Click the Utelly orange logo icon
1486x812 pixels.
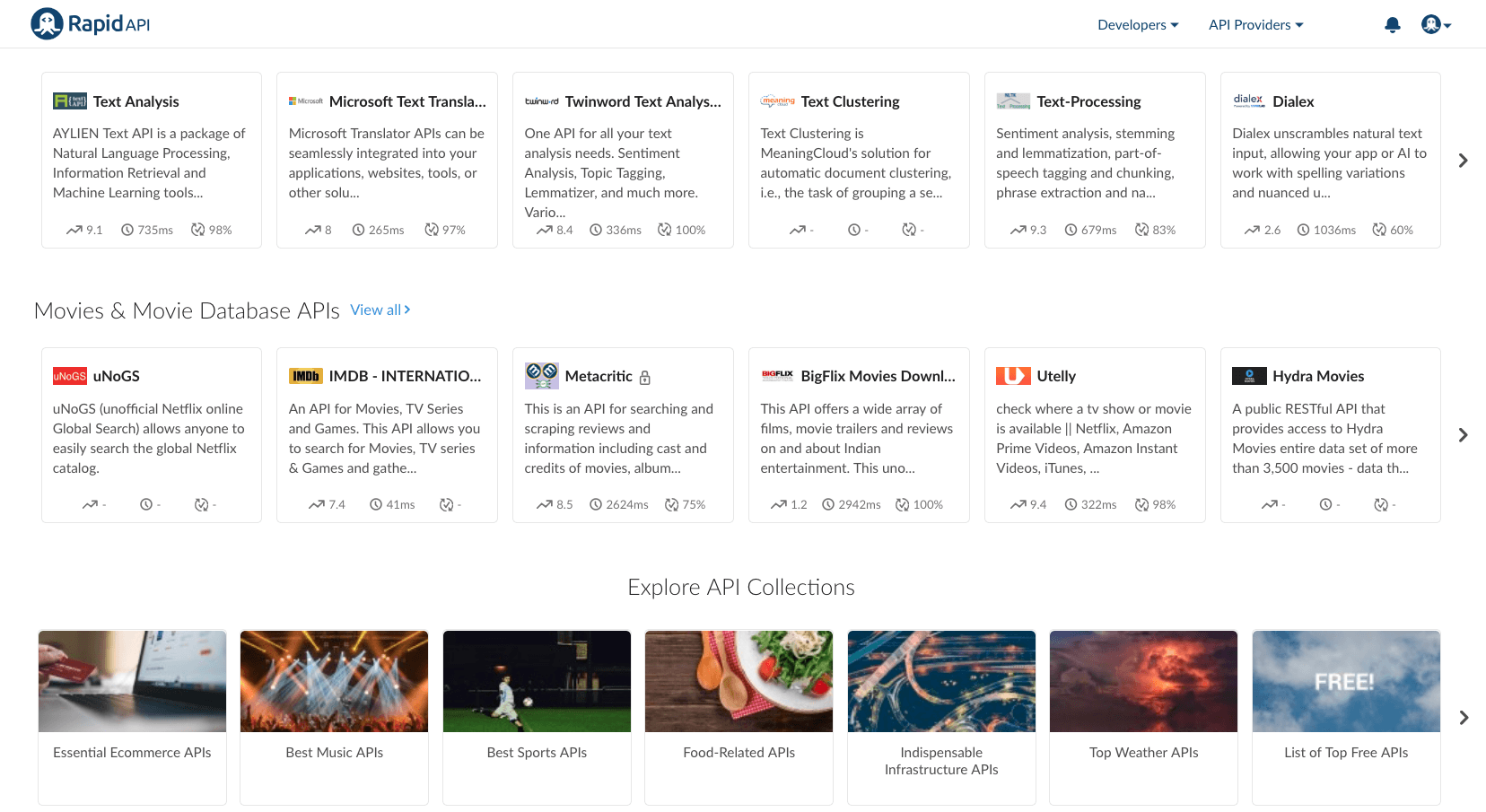pos(1013,376)
